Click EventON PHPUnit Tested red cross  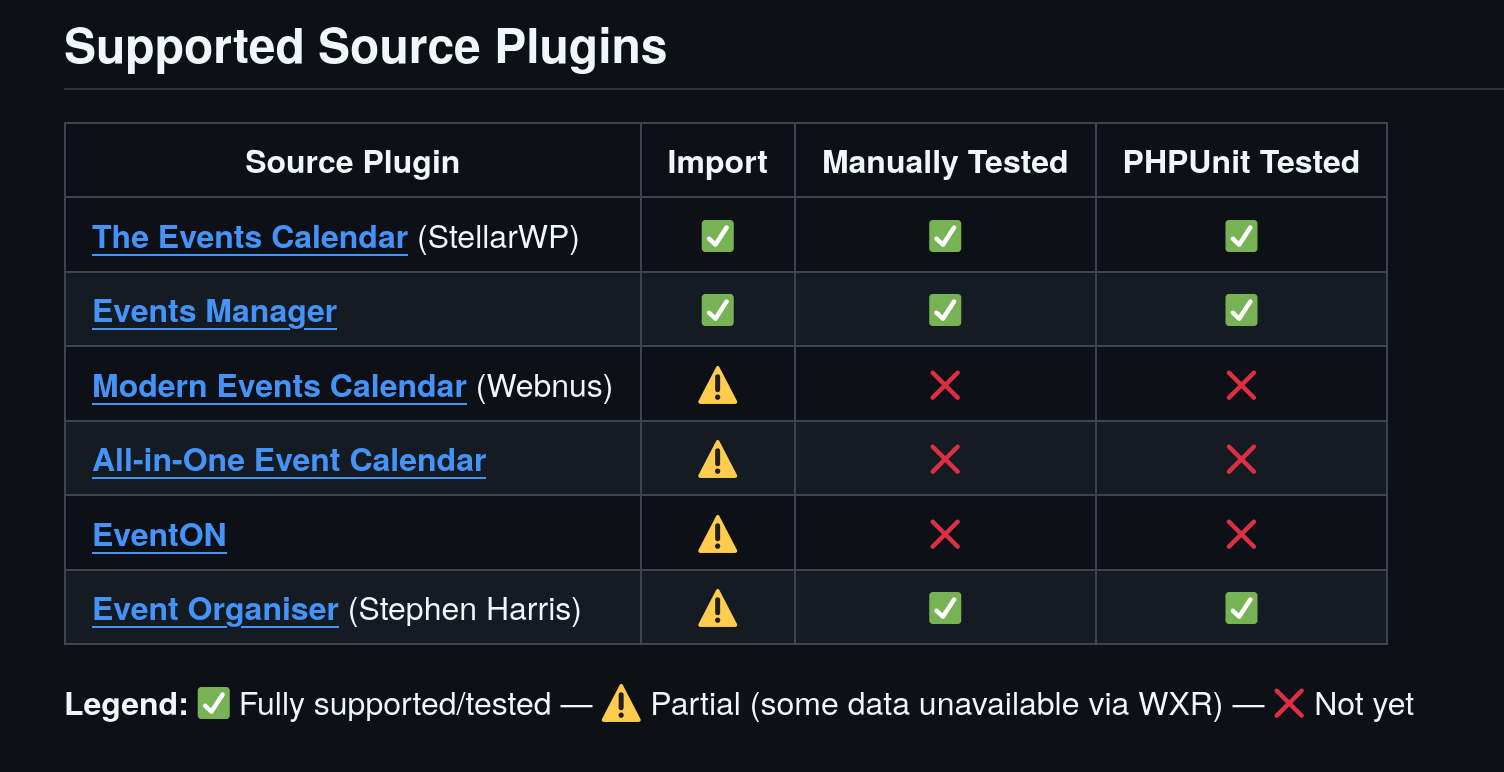click(1241, 534)
